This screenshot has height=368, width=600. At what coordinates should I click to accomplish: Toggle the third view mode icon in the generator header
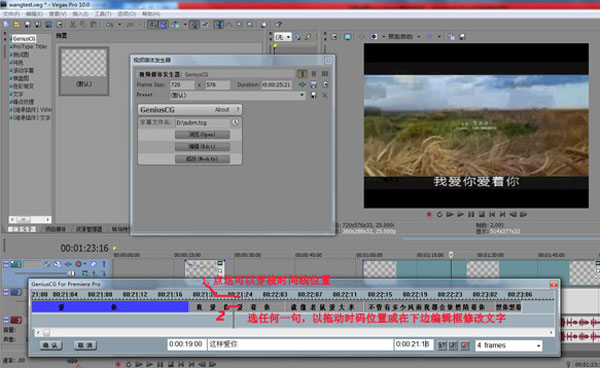click(325, 74)
